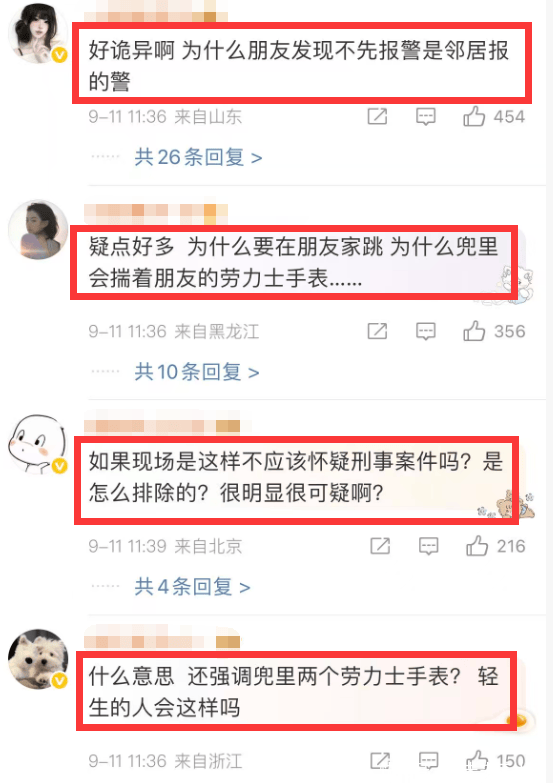Reply to the comment from 山东
553x783 pixels.
point(426,117)
